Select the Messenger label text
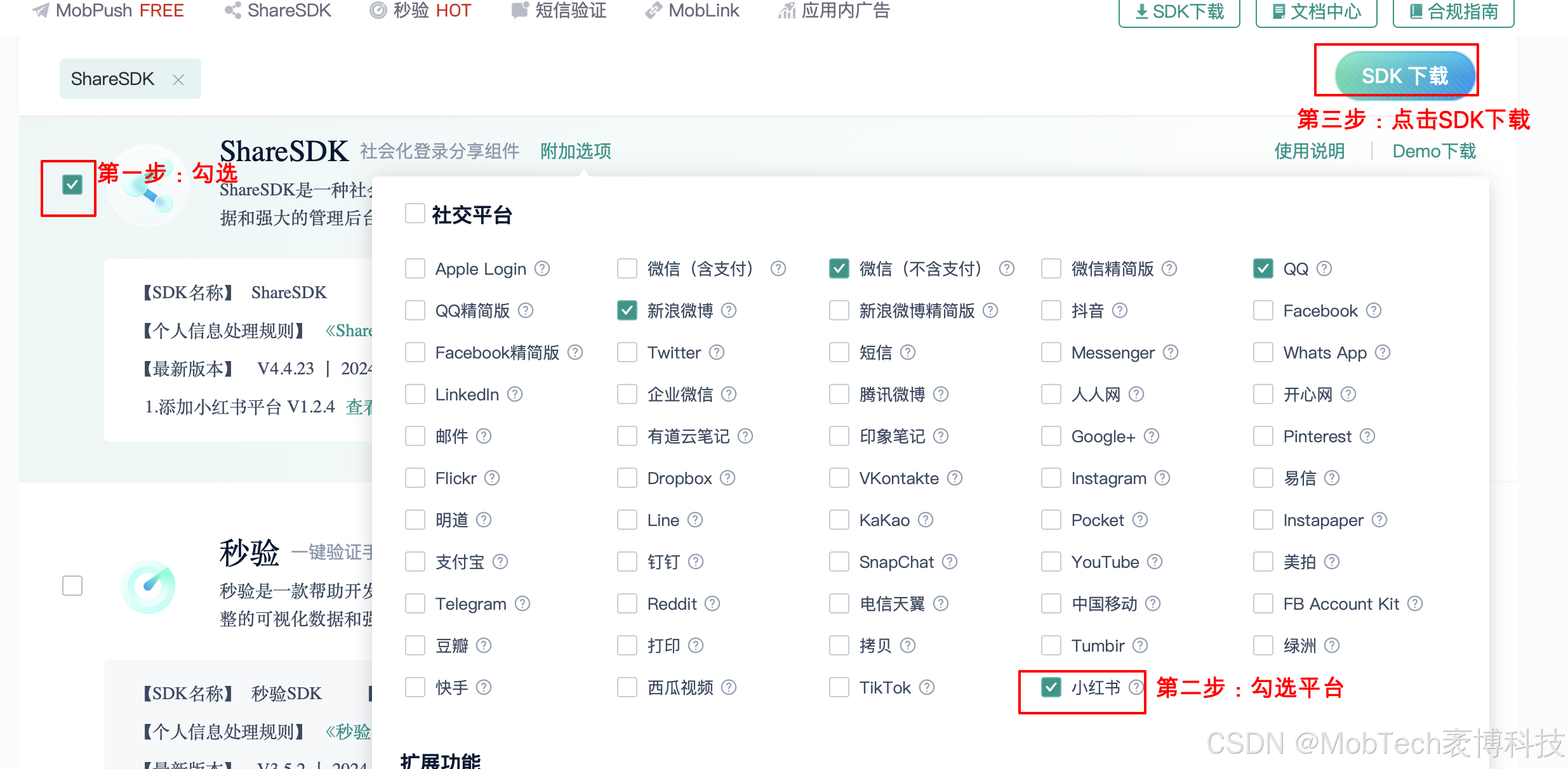This screenshot has height=769, width=1568. 1113,353
